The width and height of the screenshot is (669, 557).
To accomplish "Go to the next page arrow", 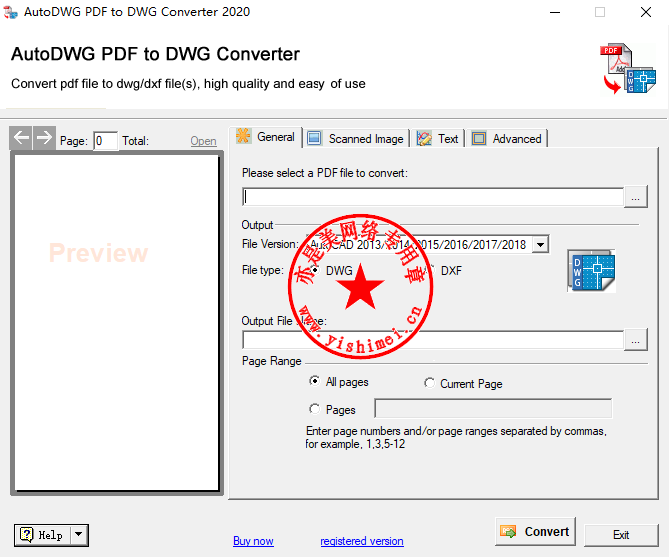I will [x=44, y=137].
